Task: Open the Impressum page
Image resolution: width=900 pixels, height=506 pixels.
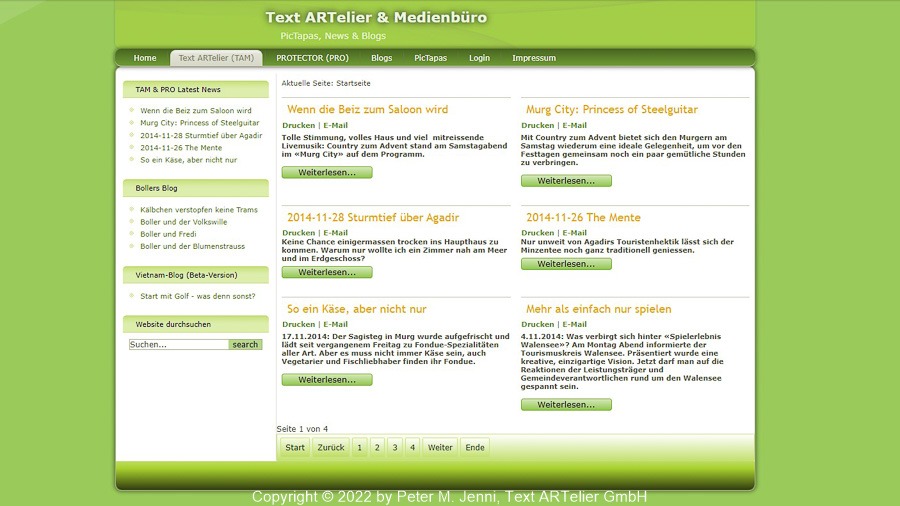Action: coord(533,58)
